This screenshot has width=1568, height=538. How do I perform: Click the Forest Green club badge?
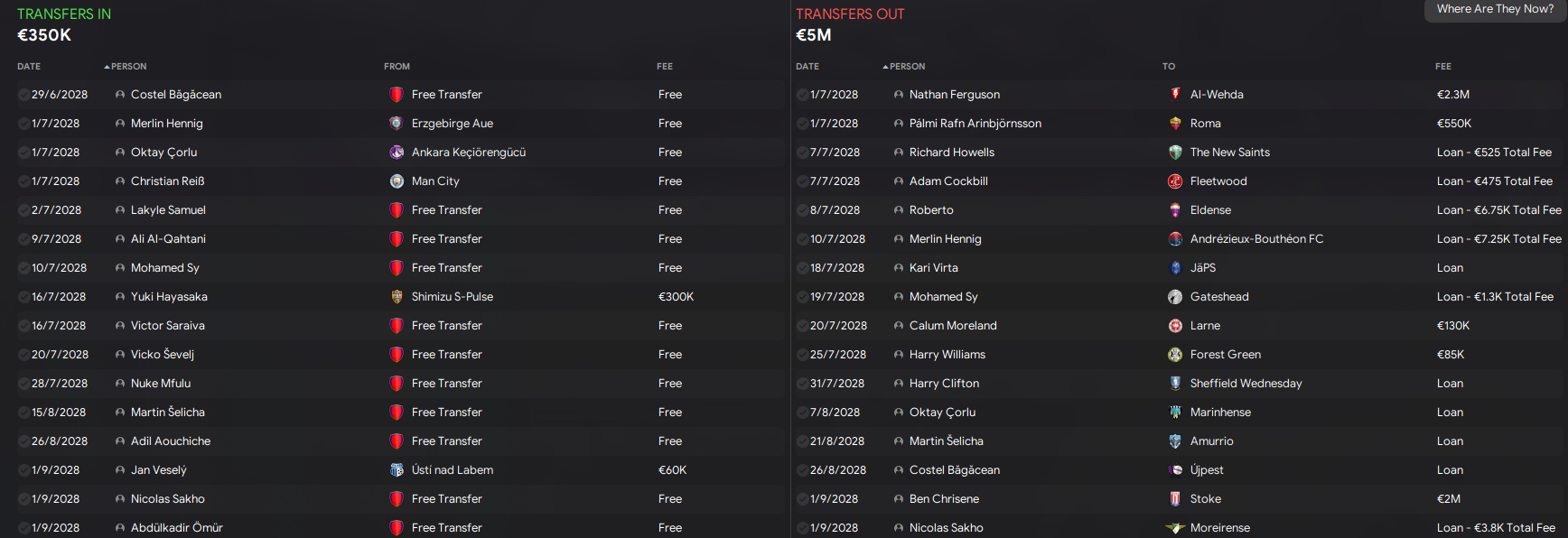pyautogui.click(x=1175, y=355)
